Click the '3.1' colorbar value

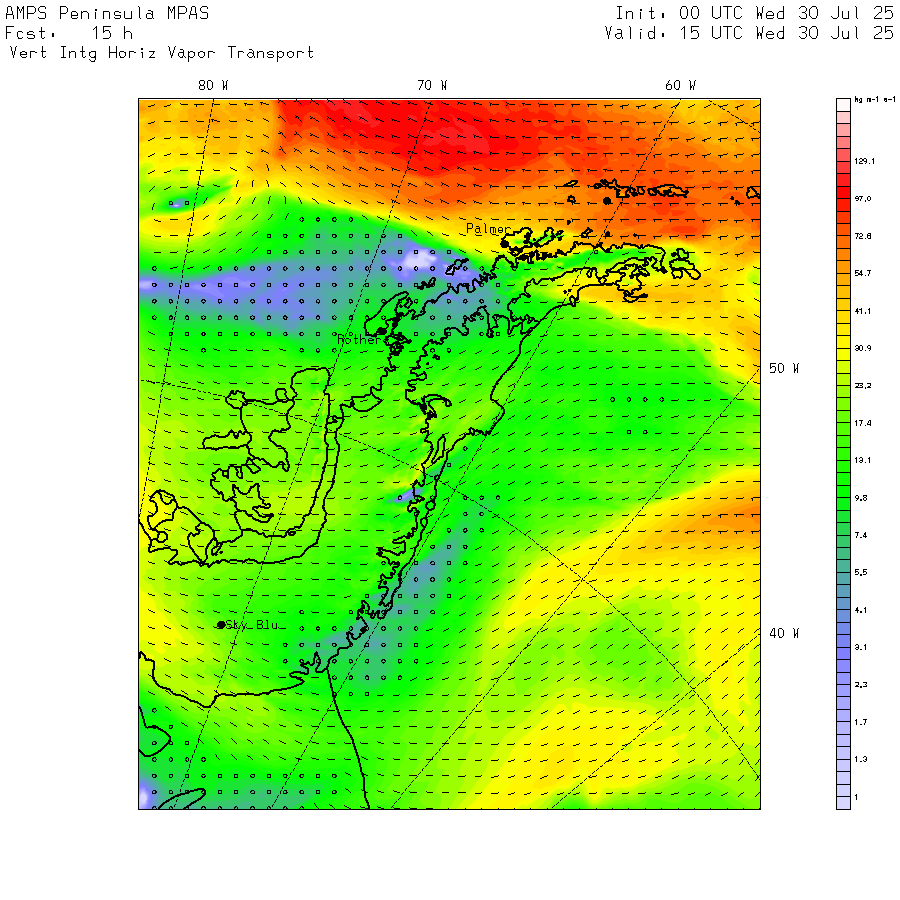pyautogui.click(x=861, y=647)
